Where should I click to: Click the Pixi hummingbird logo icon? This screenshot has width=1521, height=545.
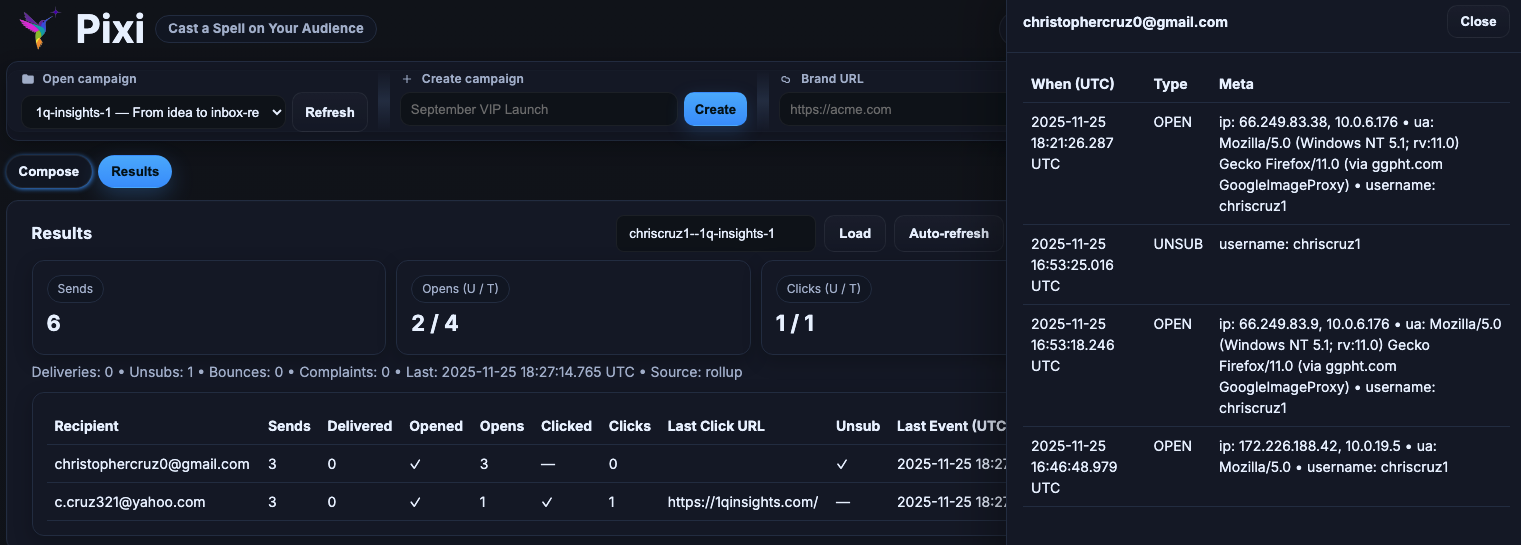[x=38, y=28]
